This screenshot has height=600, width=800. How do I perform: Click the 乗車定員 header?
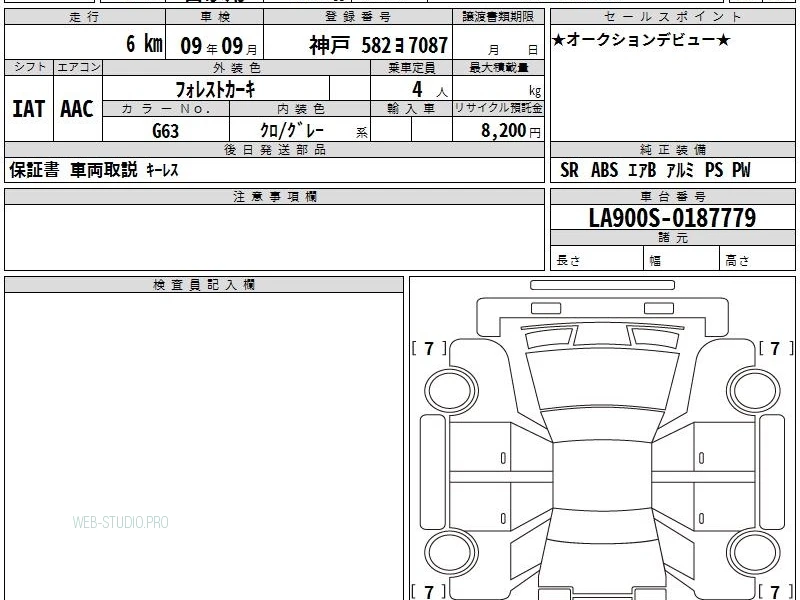tap(411, 67)
